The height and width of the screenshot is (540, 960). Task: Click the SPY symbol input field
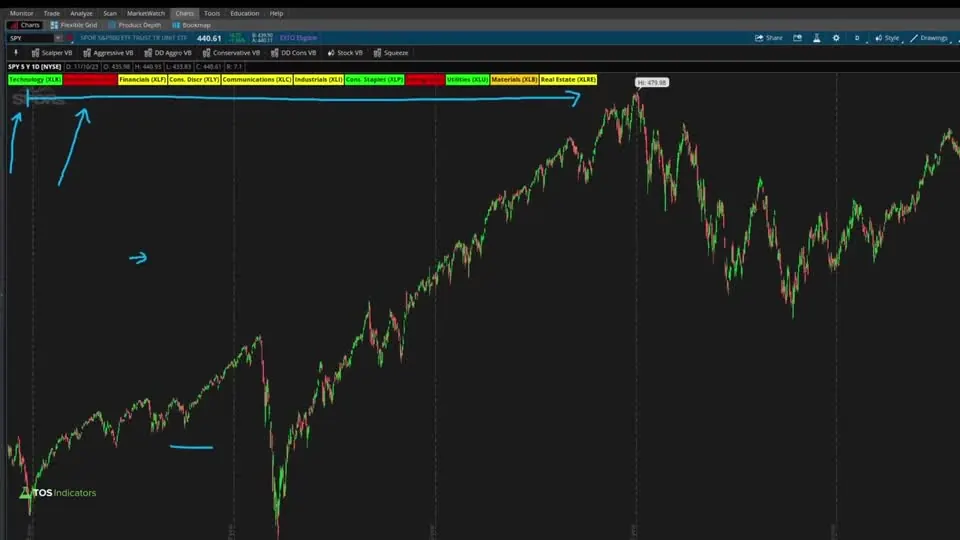[31, 38]
